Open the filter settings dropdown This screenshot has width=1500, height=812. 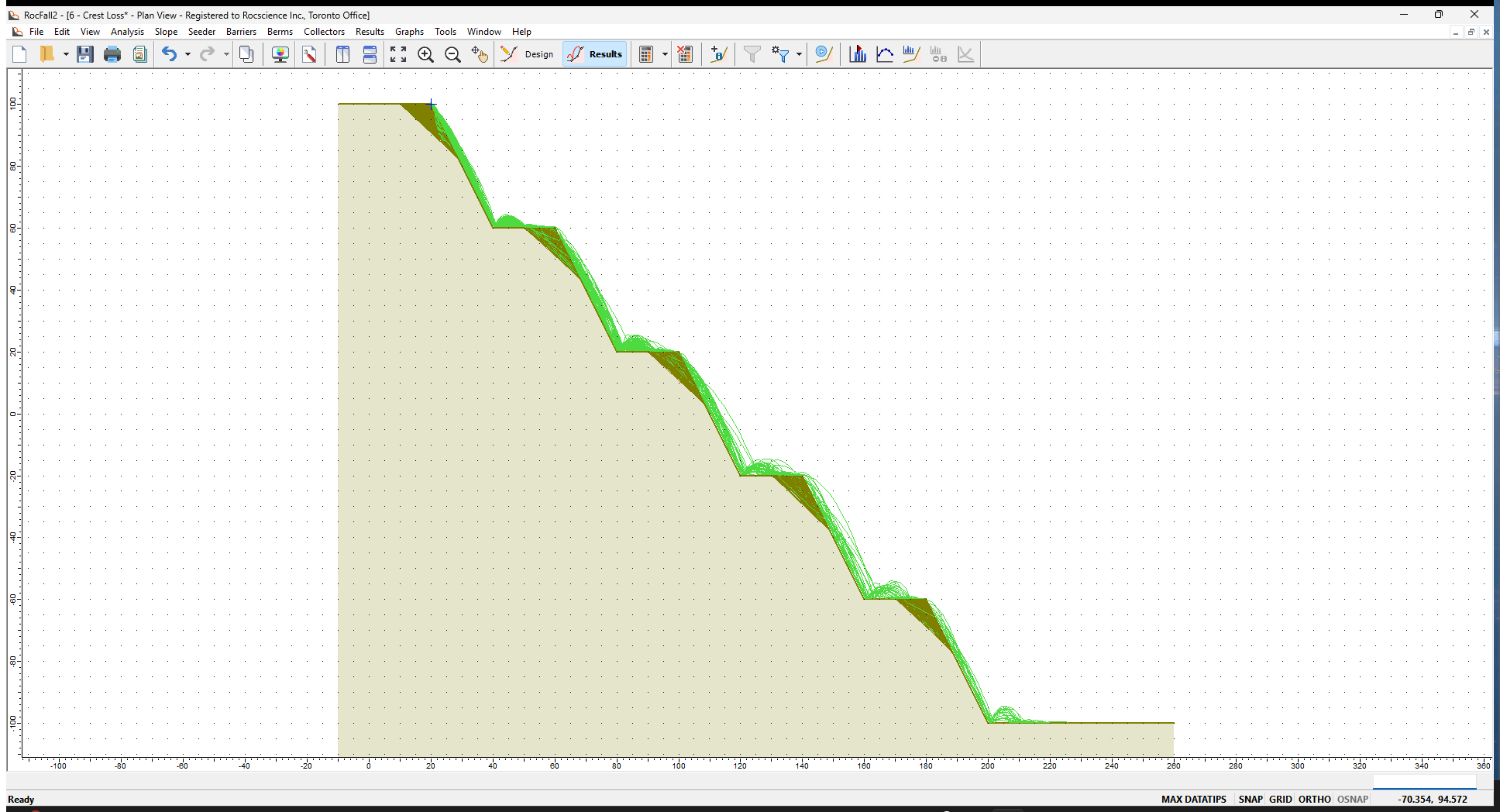click(799, 54)
